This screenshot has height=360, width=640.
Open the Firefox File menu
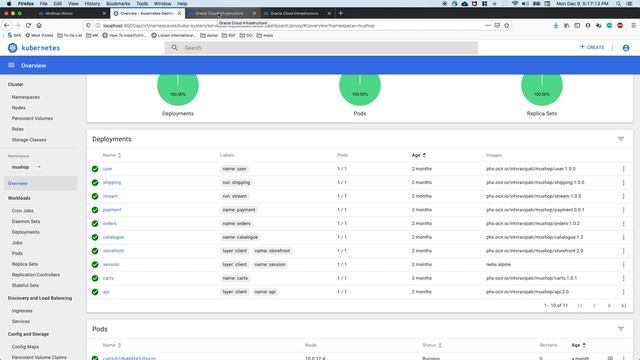(x=43, y=3)
